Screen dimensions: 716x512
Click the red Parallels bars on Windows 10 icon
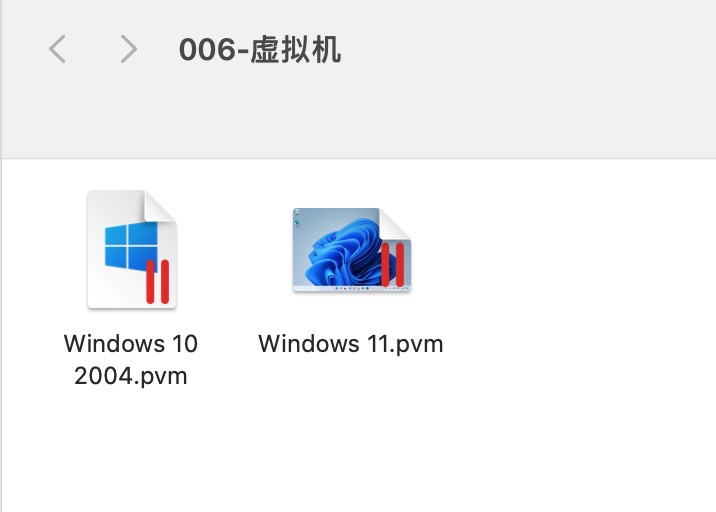click(x=158, y=281)
